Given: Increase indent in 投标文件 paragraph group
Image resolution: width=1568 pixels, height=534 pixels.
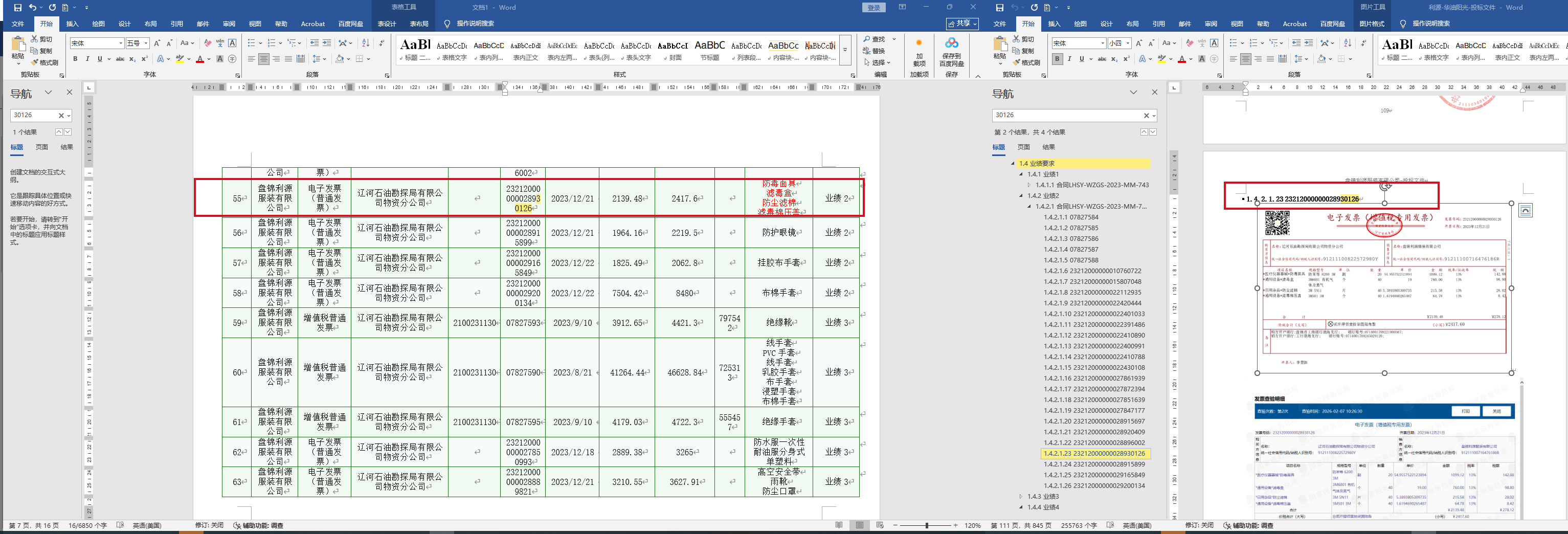Looking at the screenshot, I should click(1309, 43).
